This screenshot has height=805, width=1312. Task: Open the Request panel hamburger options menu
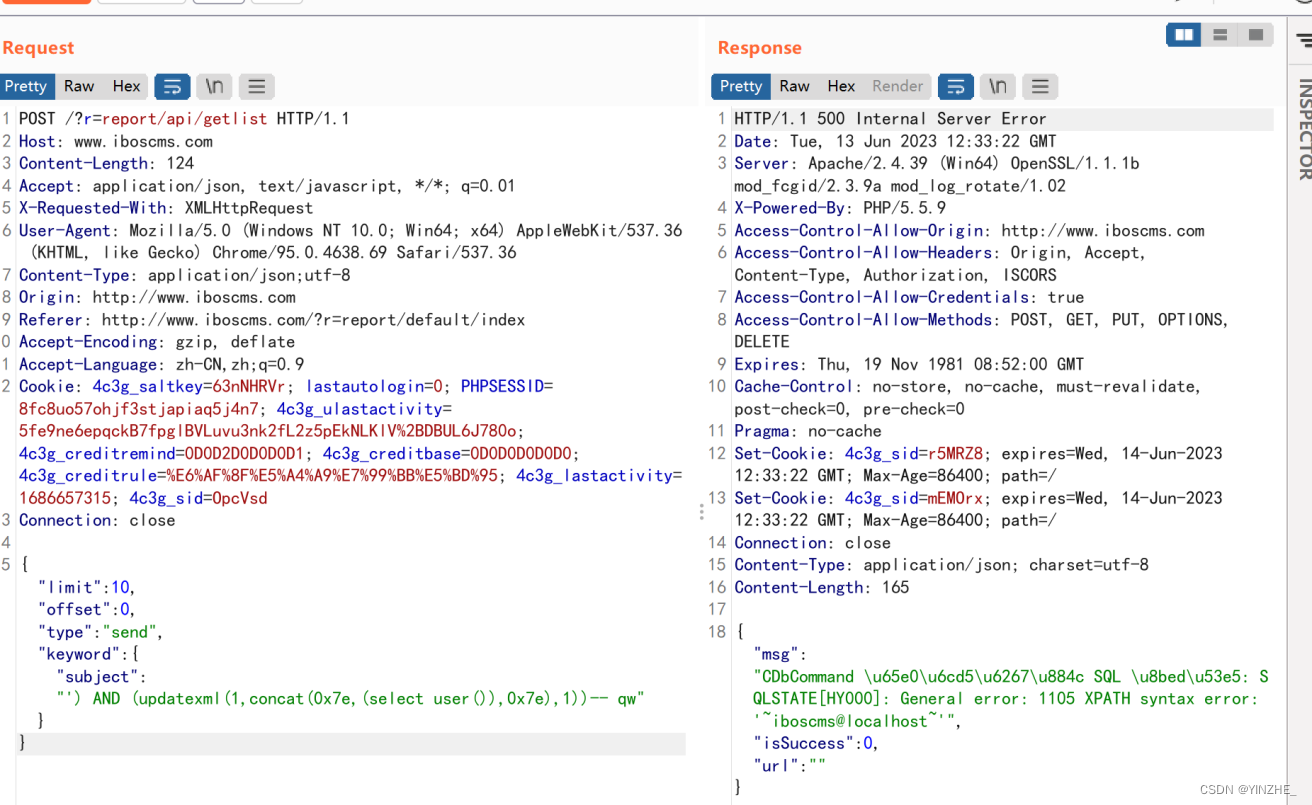pos(256,86)
